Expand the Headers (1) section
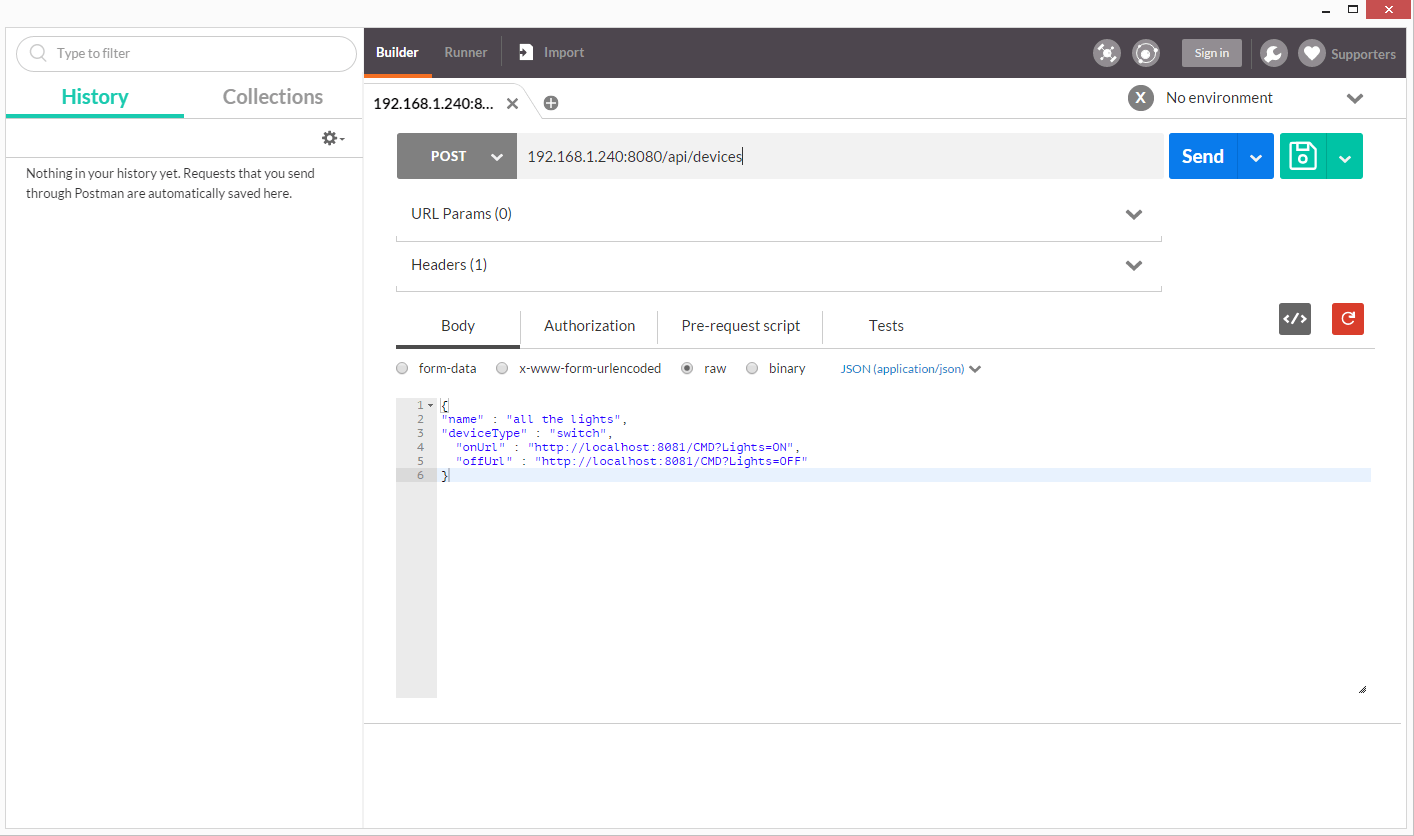Viewport: 1414px width, 836px height. [1134, 265]
